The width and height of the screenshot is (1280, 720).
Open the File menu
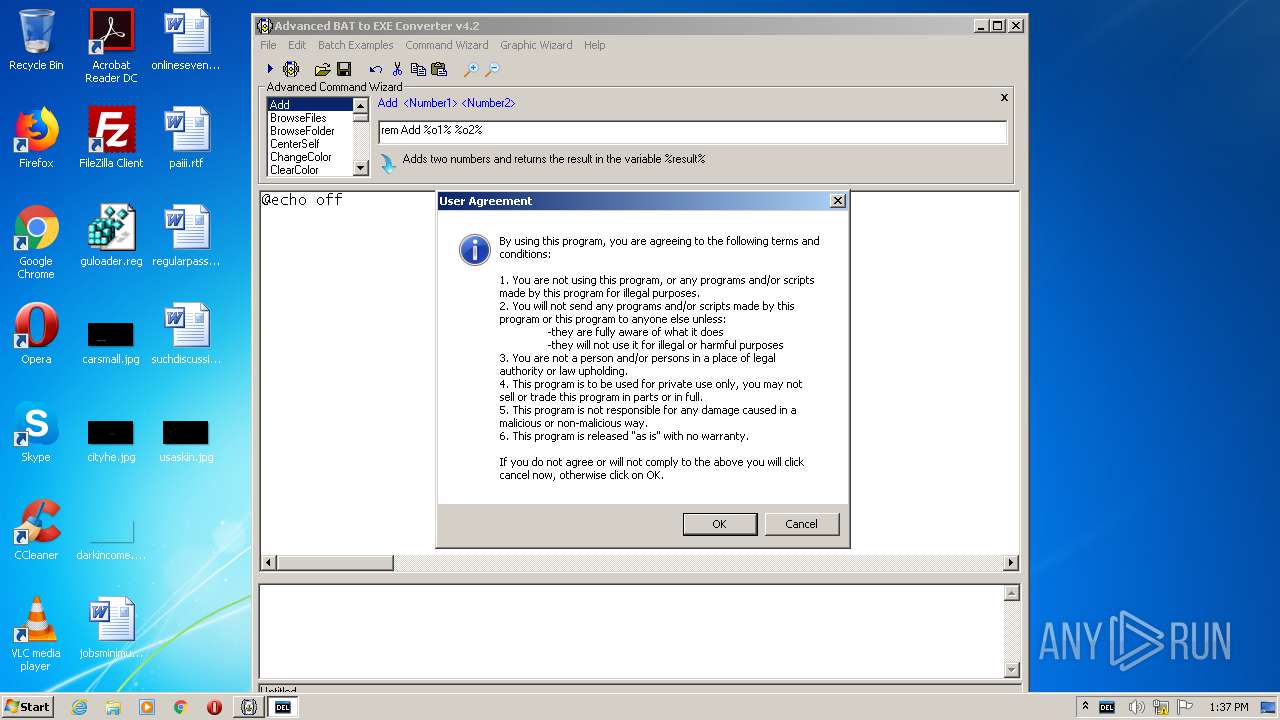click(268, 45)
